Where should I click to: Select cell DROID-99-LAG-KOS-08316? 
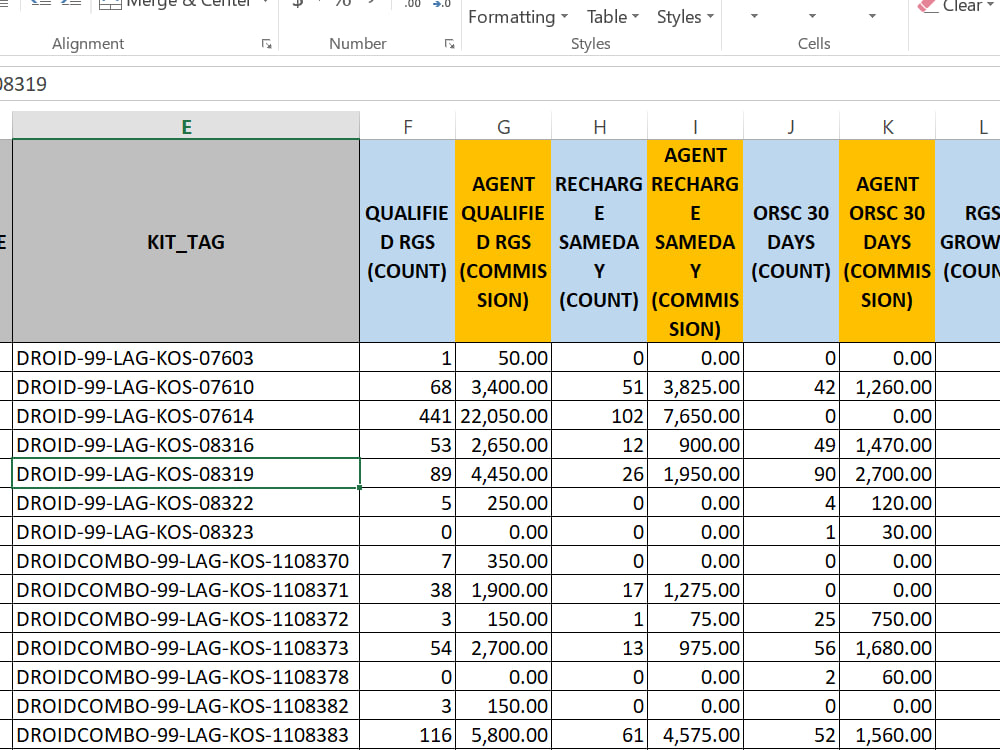pos(186,445)
